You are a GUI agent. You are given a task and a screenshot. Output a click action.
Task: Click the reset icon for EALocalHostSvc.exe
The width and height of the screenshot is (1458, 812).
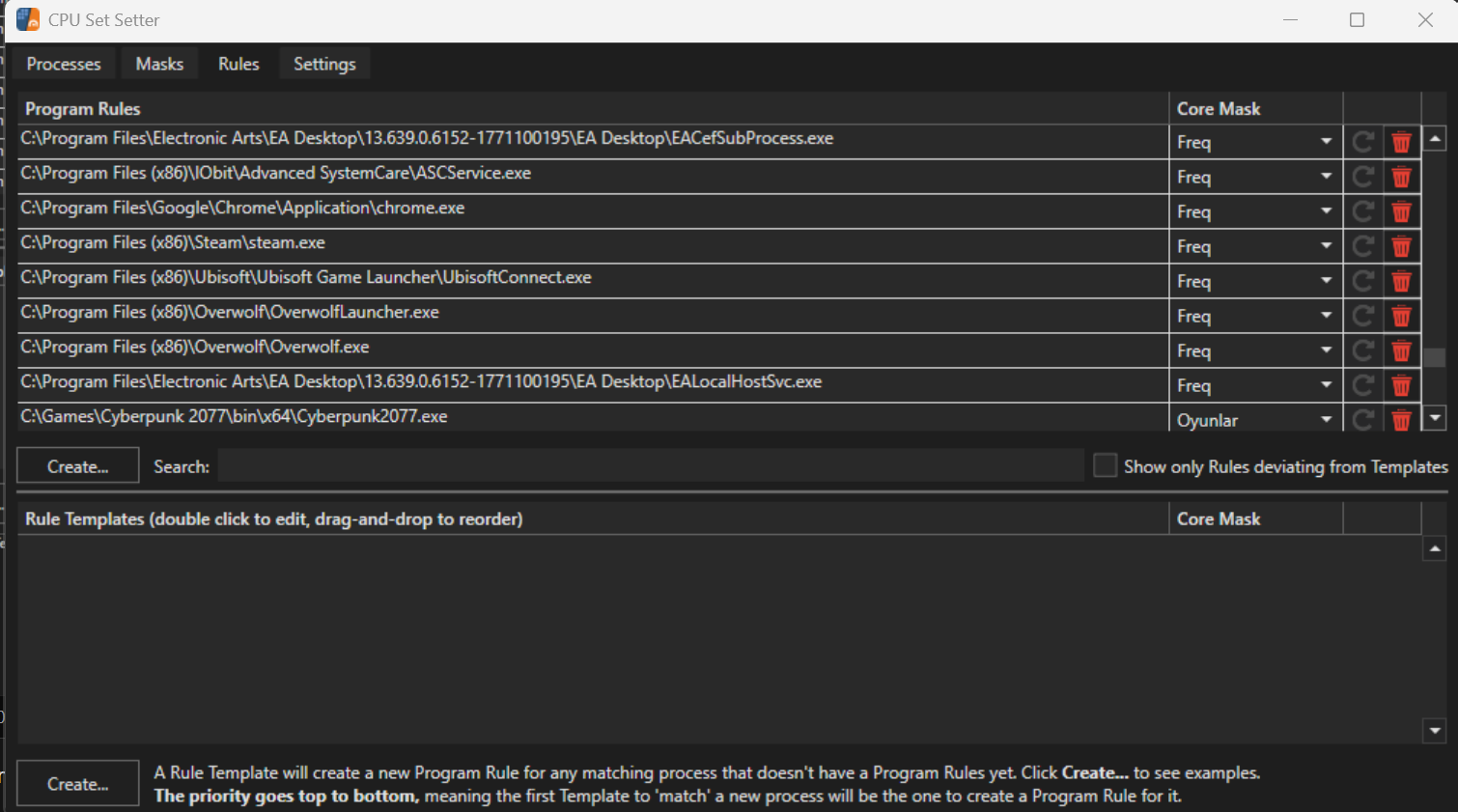1363,386
